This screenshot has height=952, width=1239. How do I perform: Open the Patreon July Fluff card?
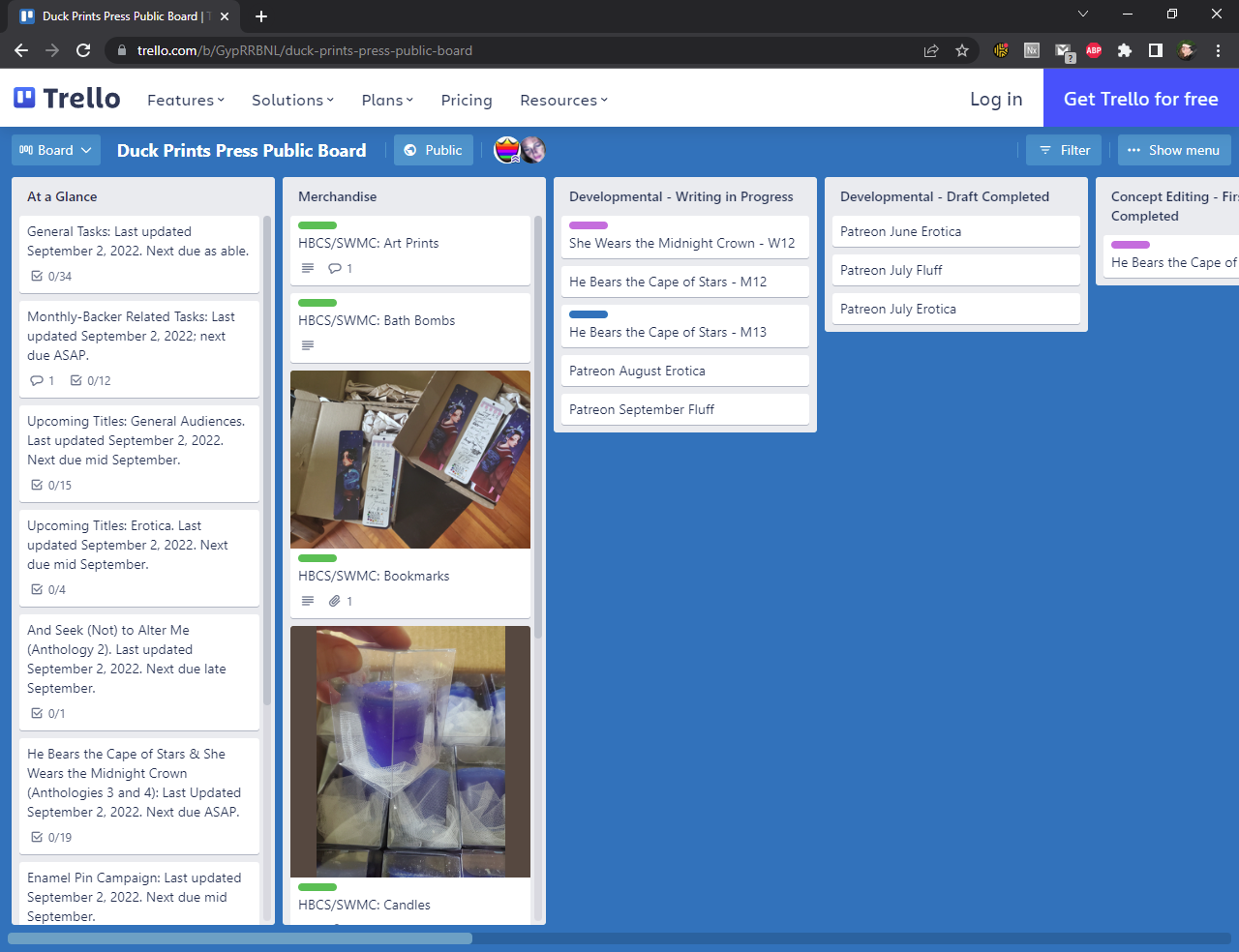pos(956,270)
